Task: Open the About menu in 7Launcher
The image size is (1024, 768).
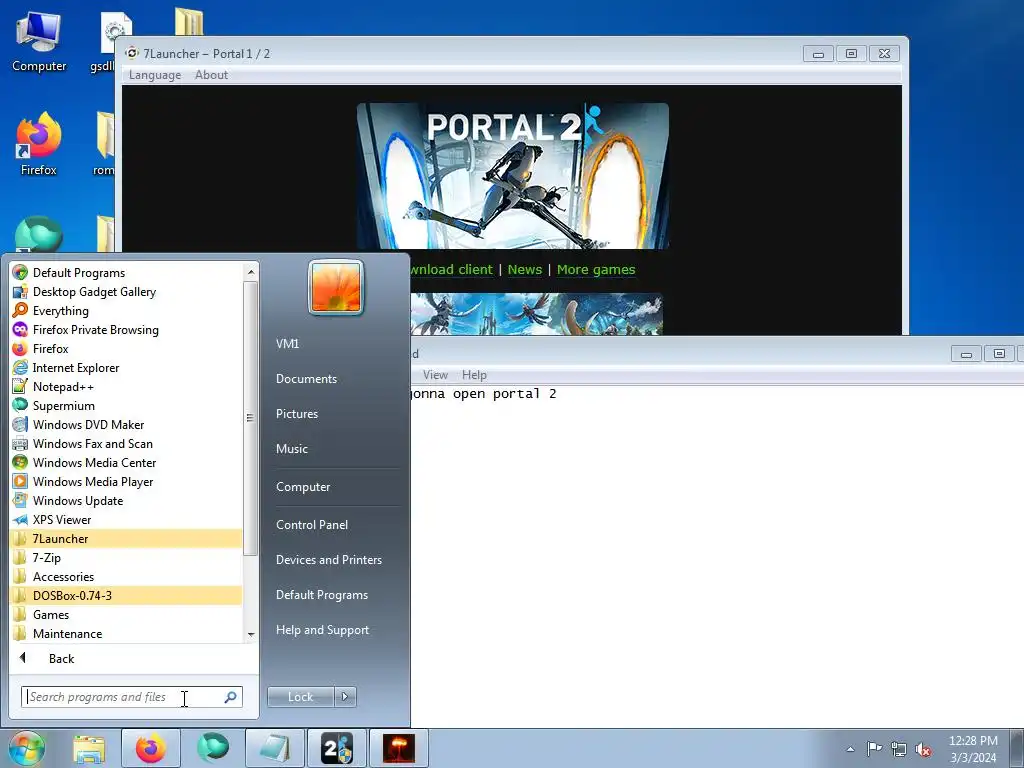Action: point(212,75)
